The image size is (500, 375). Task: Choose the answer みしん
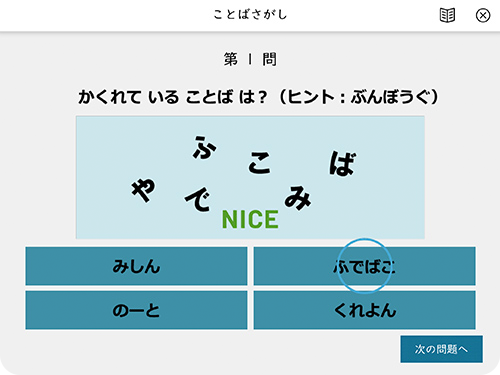click(136, 266)
